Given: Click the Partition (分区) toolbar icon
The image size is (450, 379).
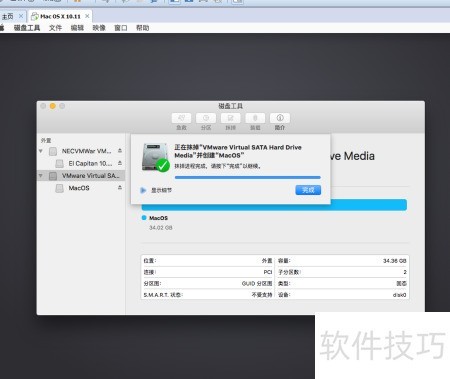Looking at the screenshot, I should [206, 118].
